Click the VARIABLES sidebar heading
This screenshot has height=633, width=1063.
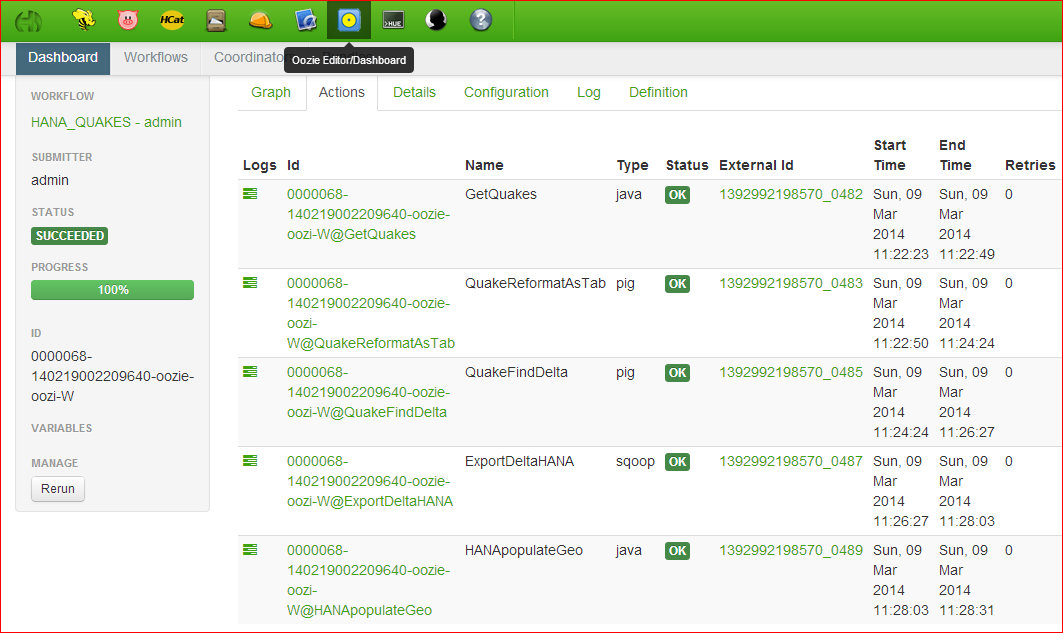[x=62, y=428]
